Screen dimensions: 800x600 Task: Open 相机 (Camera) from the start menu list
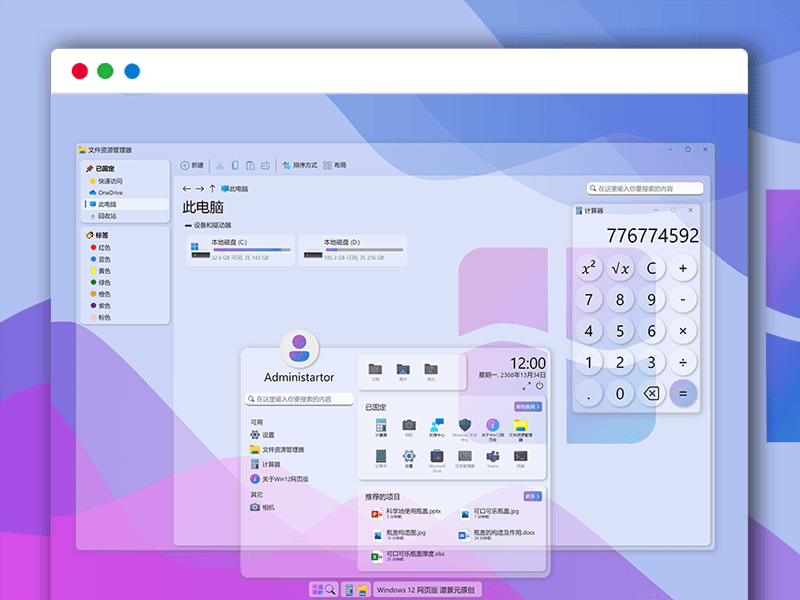(262, 508)
